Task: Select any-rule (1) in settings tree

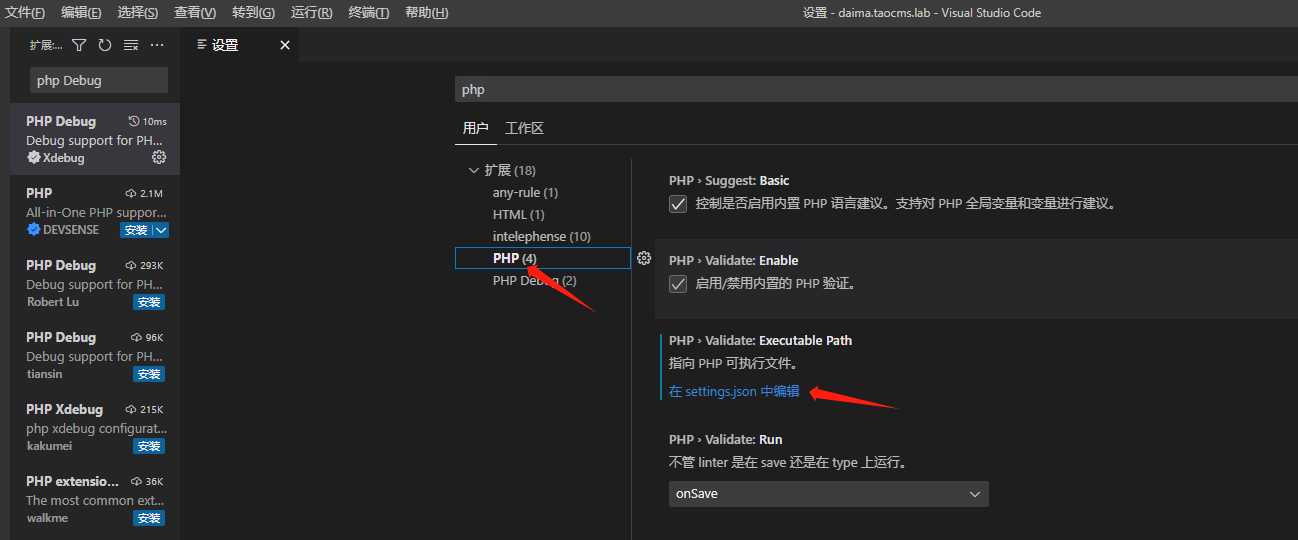Action: point(525,192)
